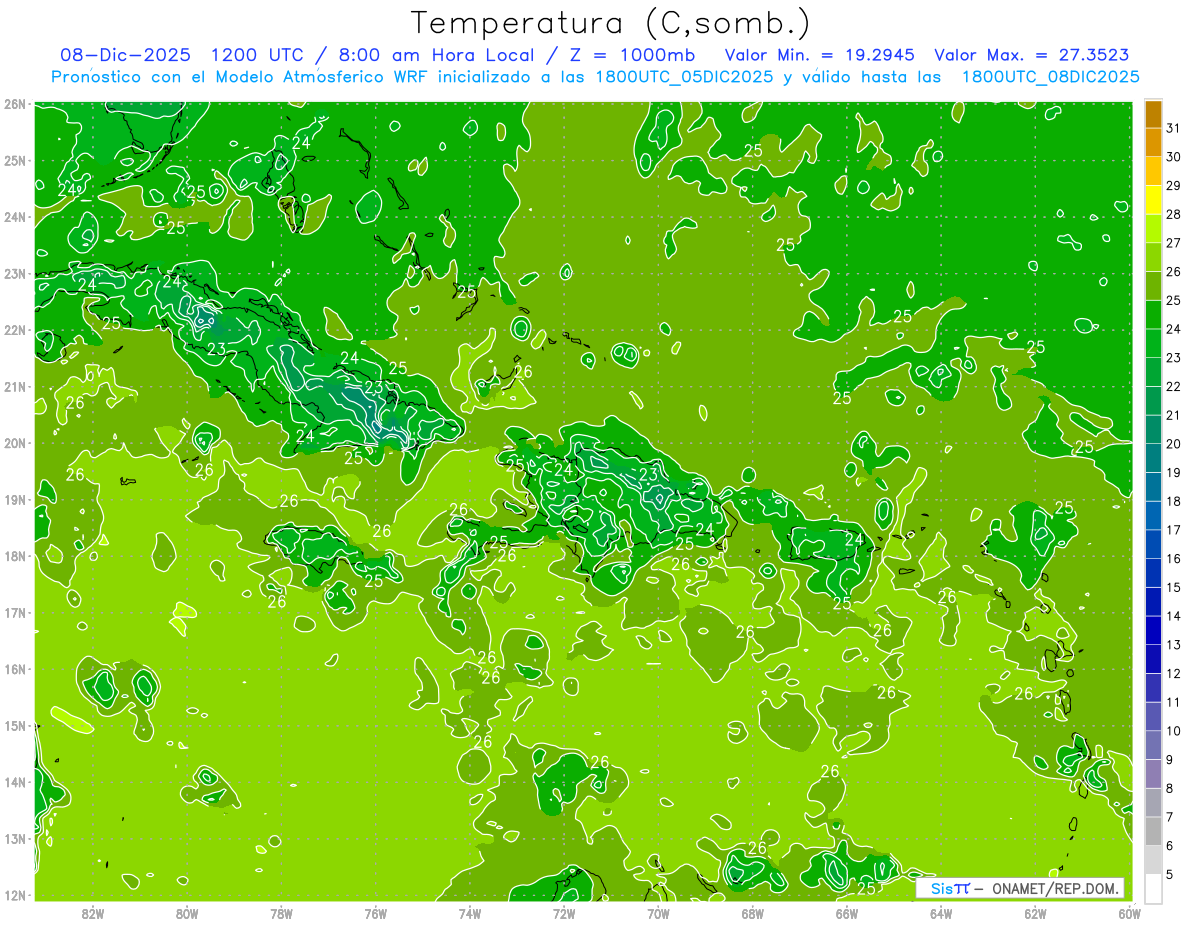
Task: Pick gray legend swatch between 7 and 8
Action: [1153, 802]
